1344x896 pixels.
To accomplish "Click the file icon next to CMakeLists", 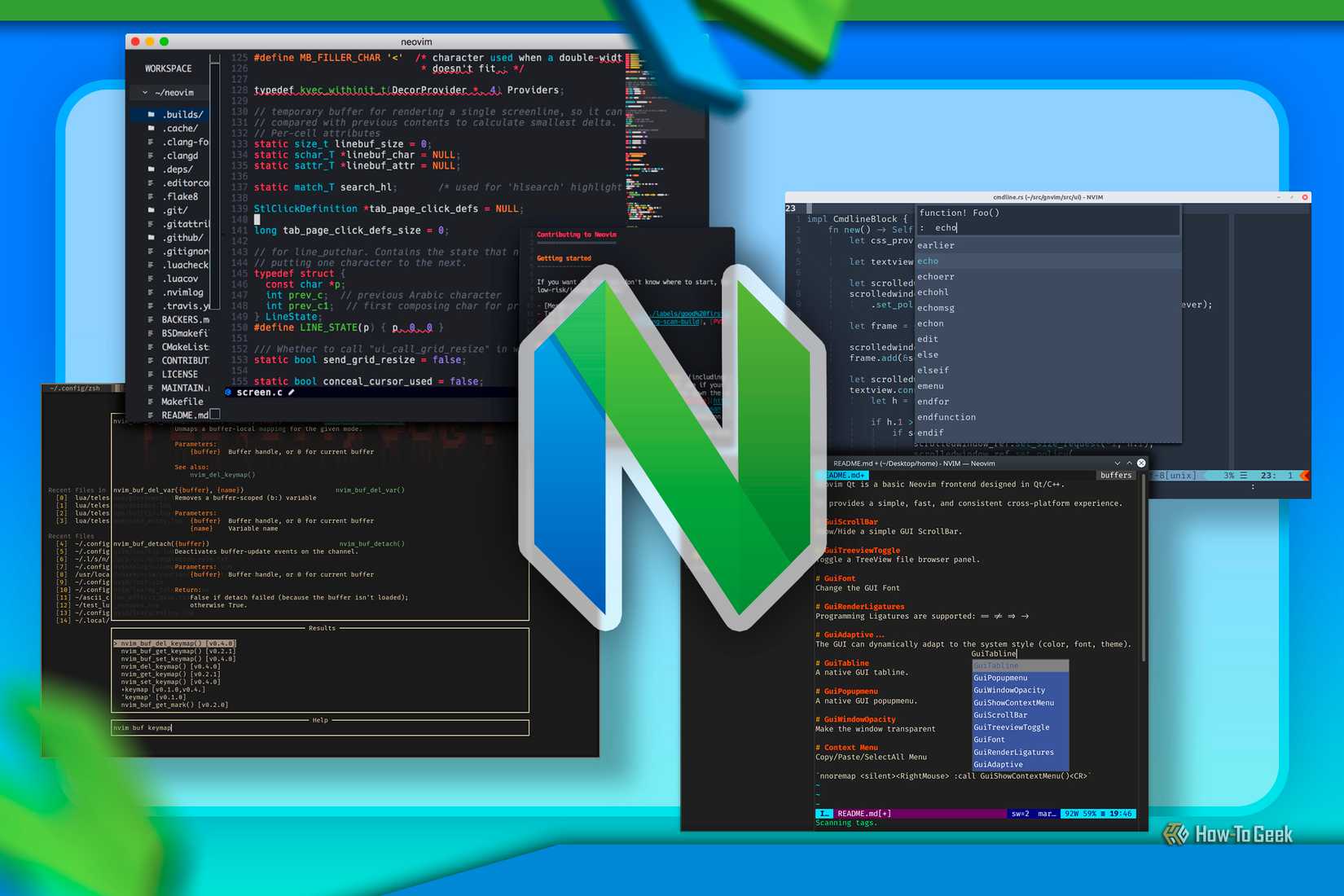I will click(150, 346).
